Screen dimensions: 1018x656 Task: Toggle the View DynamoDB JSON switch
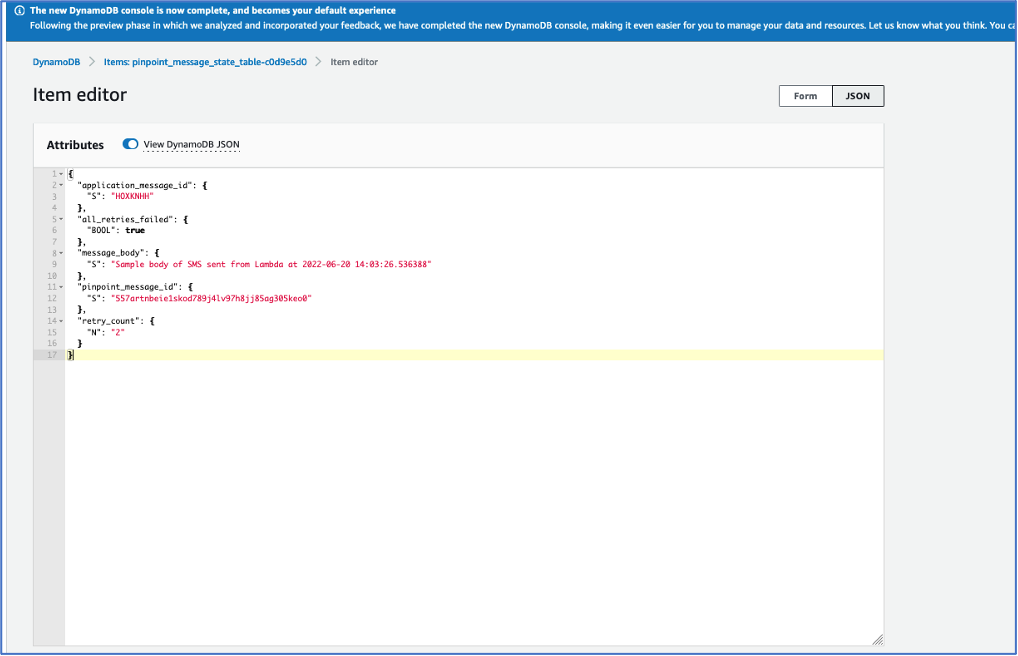(130, 144)
